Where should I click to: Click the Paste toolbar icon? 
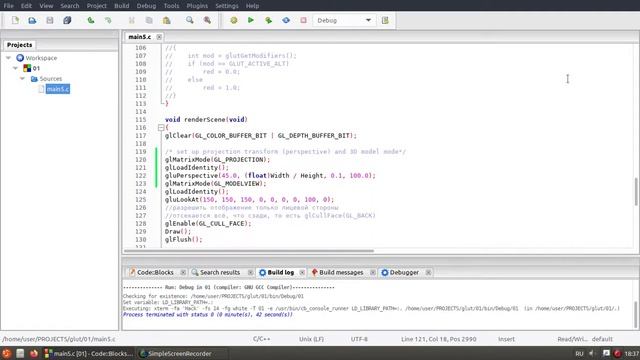pyautogui.click(x=167, y=20)
